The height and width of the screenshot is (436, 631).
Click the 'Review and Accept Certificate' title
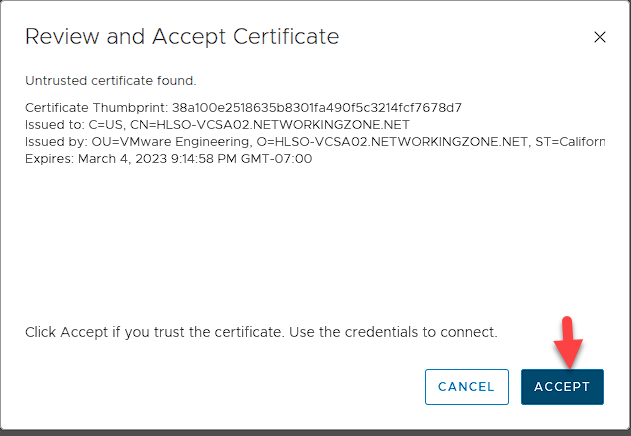tap(182, 37)
